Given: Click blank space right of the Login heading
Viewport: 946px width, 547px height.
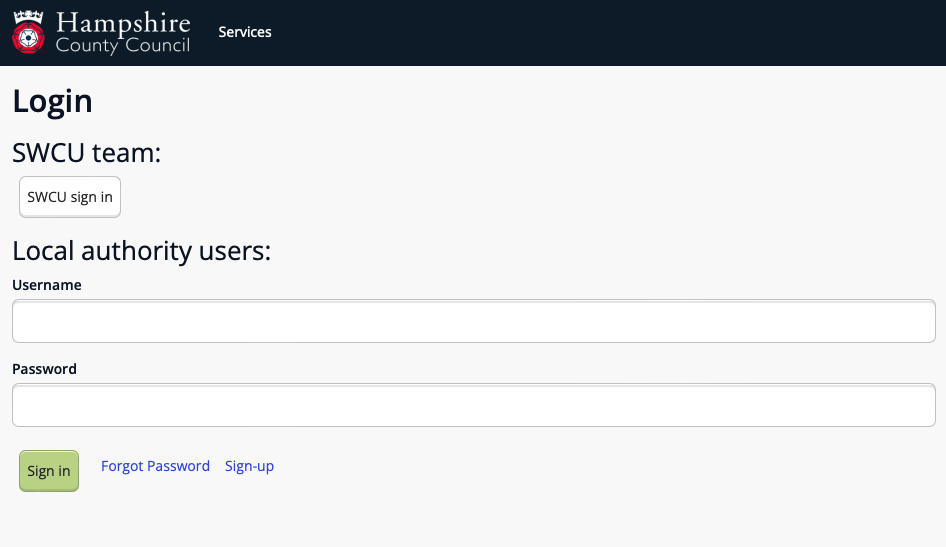Looking at the screenshot, I should pyautogui.click(x=500, y=101).
